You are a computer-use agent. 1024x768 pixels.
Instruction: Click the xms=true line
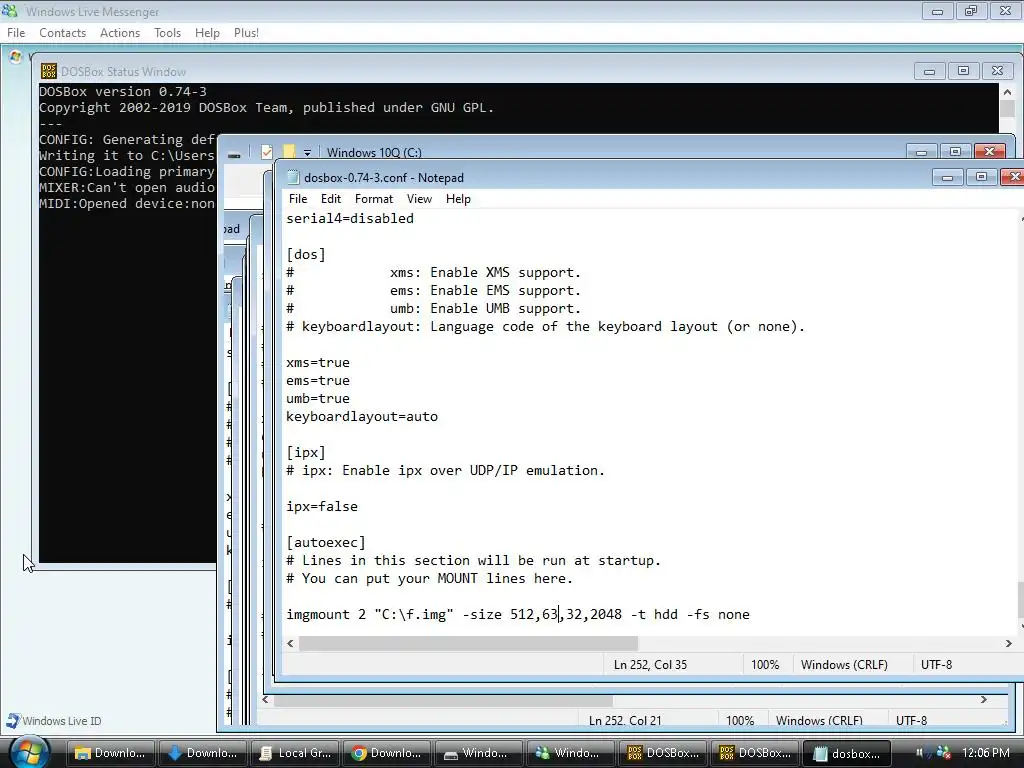[318, 362]
